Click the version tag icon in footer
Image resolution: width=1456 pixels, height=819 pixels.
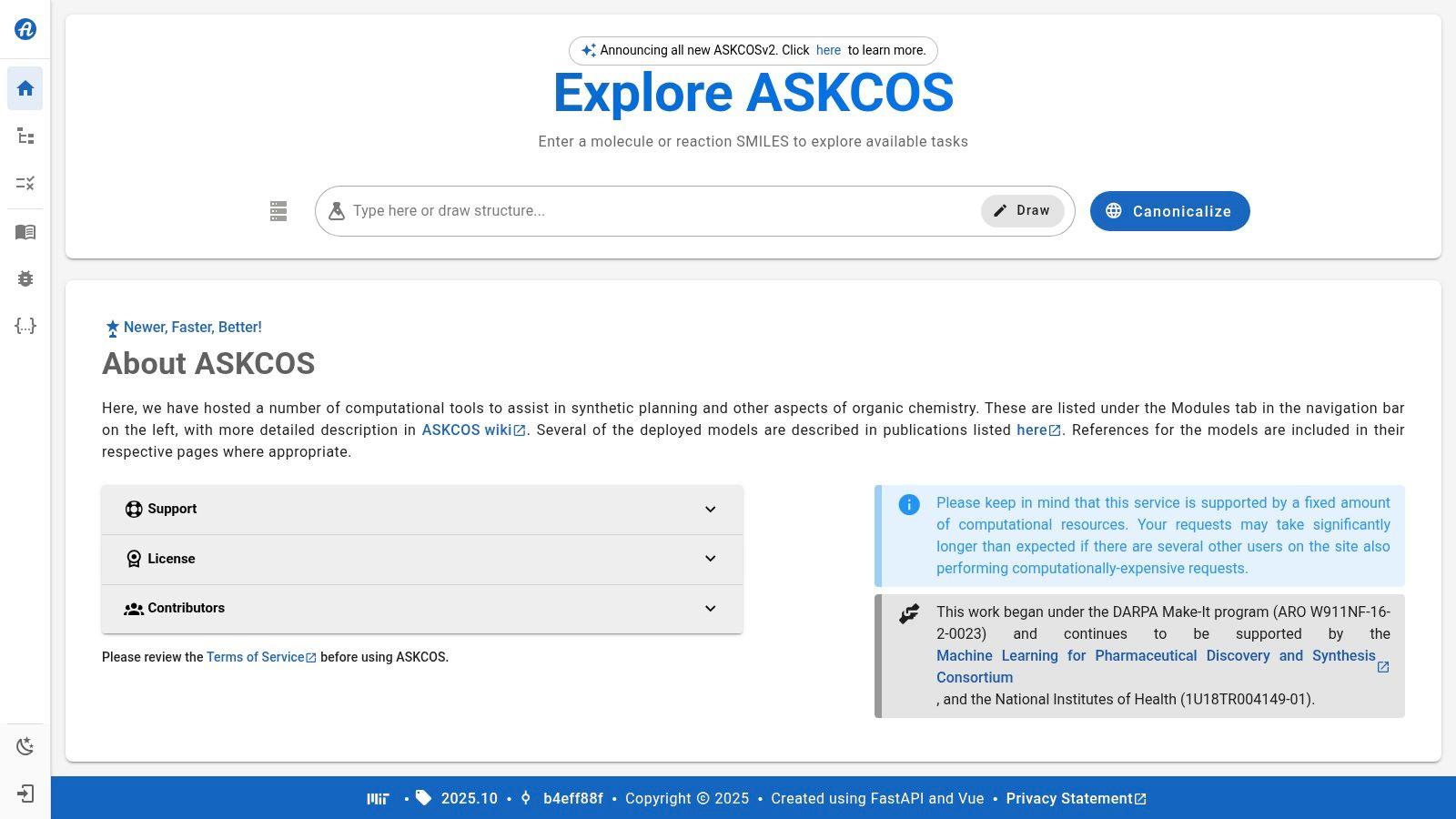coord(423,798)
